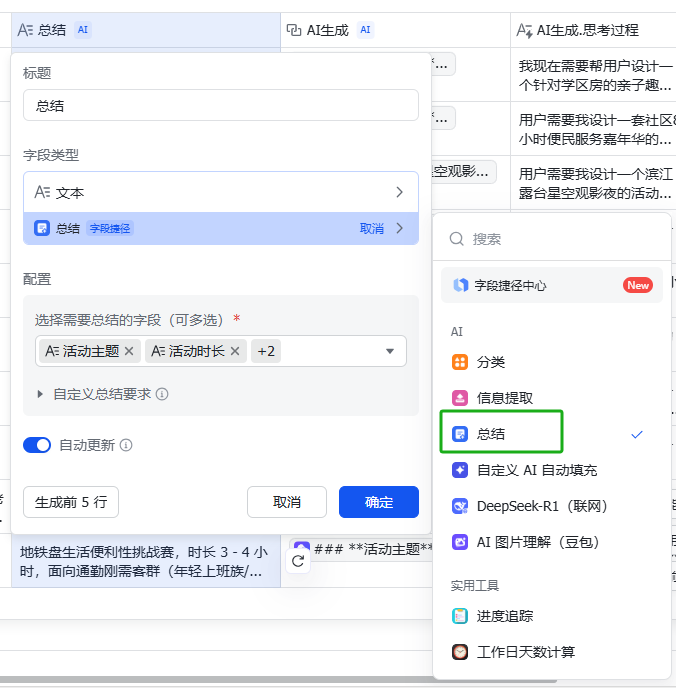Click the 进度追踪 icon
Viewport: 676px width, 688px height.
[x=460, y=616]
